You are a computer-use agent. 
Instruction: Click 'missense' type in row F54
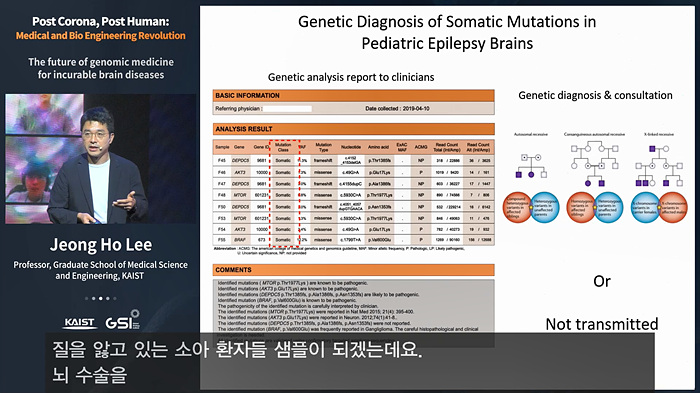click(323, 229)
